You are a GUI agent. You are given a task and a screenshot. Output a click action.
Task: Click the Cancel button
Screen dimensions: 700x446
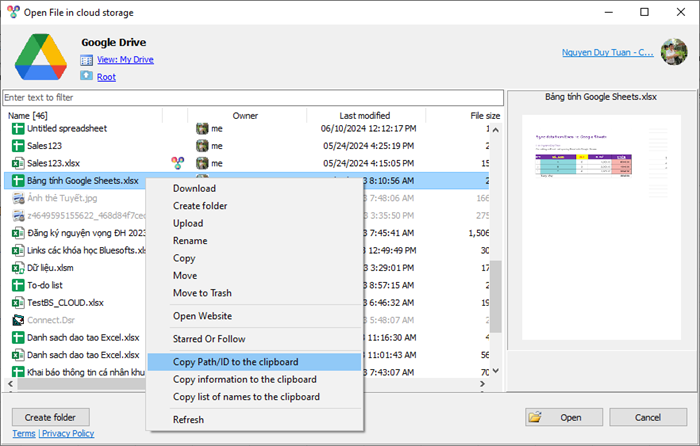coord(648,417)
